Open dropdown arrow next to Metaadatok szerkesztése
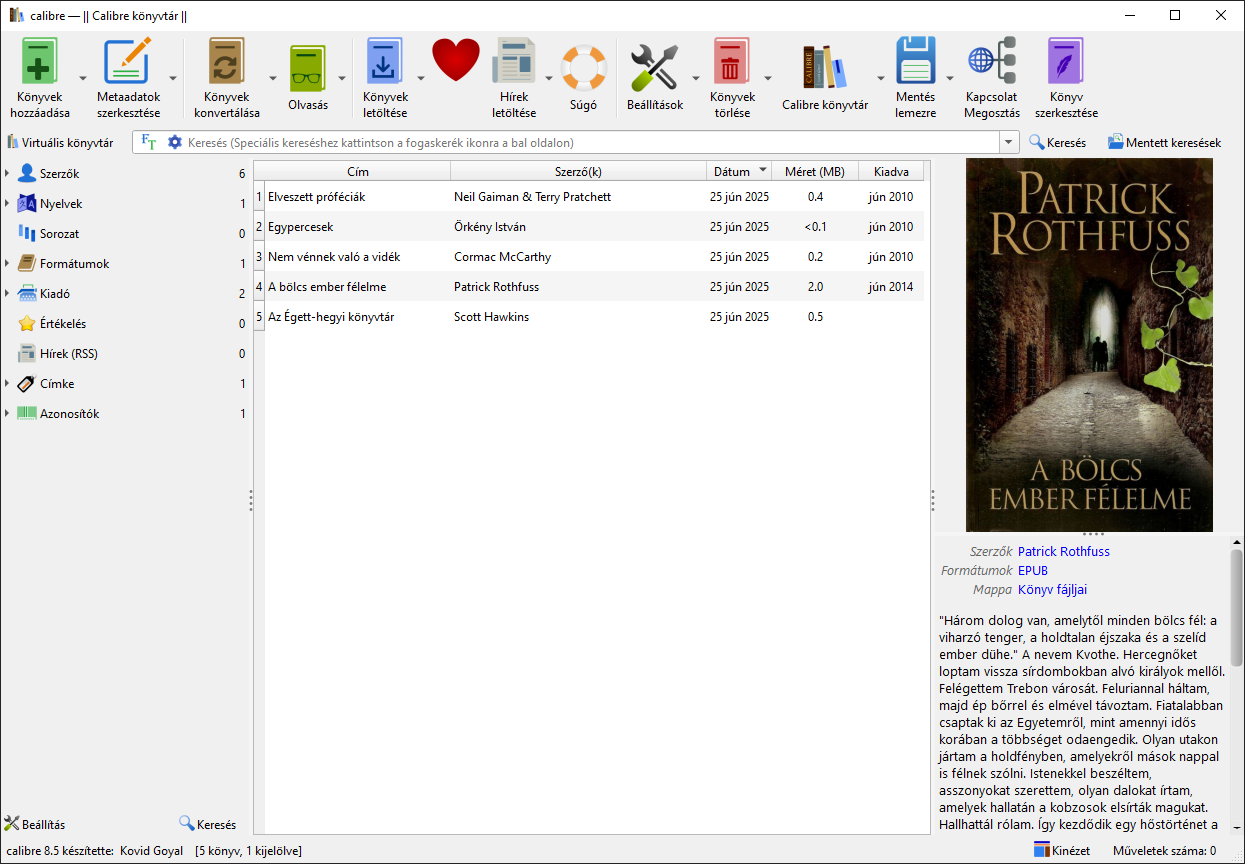The height and width of the screenshot is (864, 1245). tap(173, 78)
